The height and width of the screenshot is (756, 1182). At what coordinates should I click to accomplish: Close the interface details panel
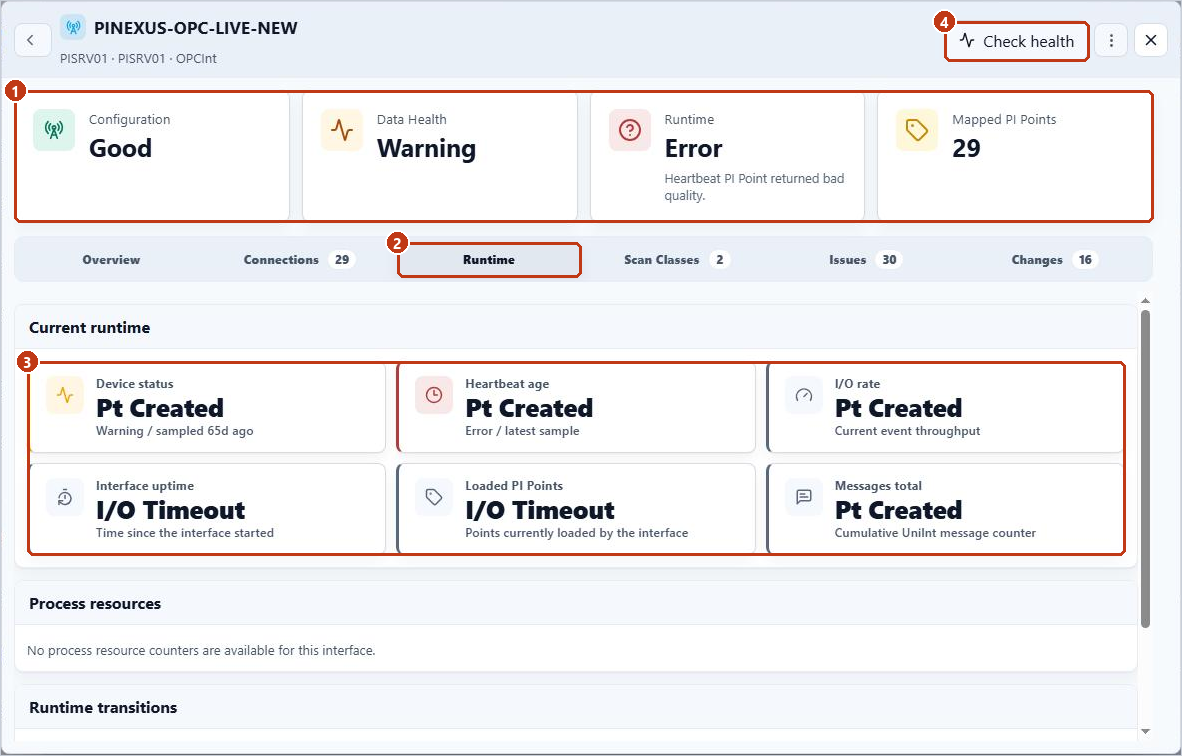(x=1150, y=40)
